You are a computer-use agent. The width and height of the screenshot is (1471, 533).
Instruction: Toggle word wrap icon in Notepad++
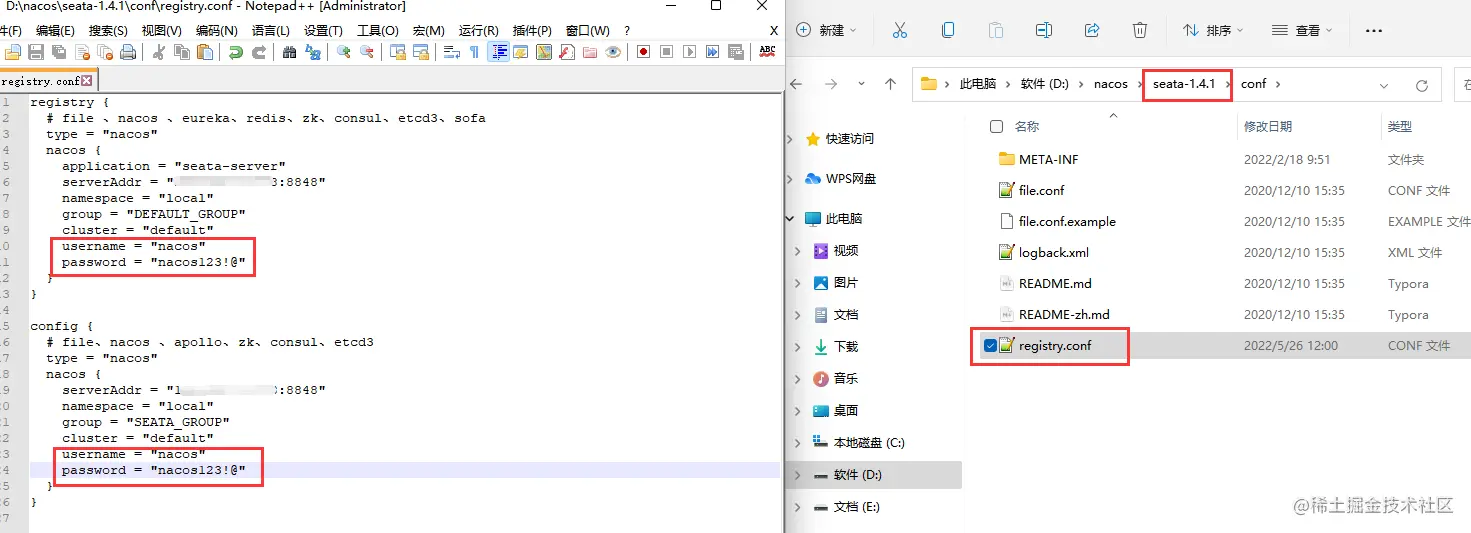(451, 52)
